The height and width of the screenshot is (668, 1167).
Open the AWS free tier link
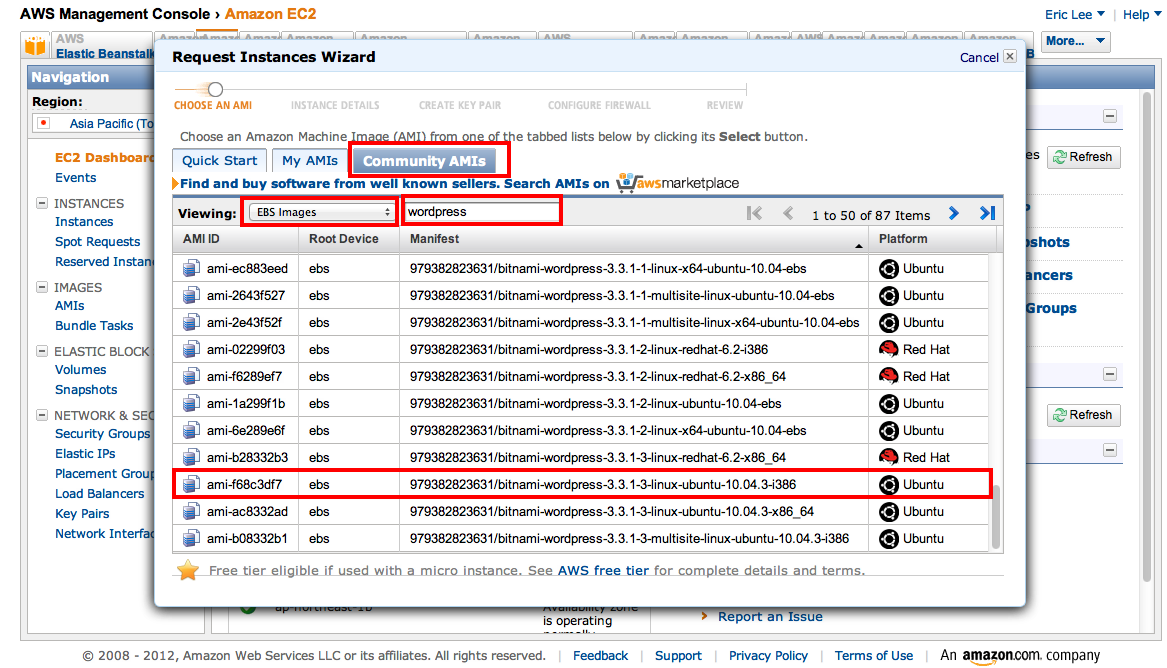pos(603,571)
